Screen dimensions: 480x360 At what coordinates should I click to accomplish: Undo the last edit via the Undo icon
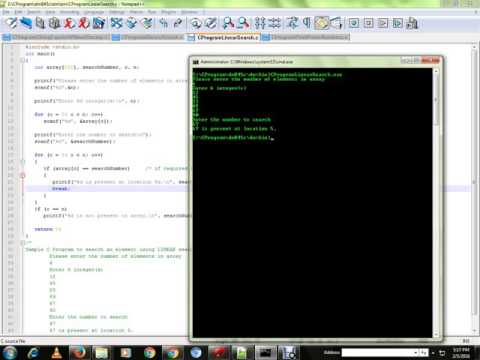[x=163, y=23]
